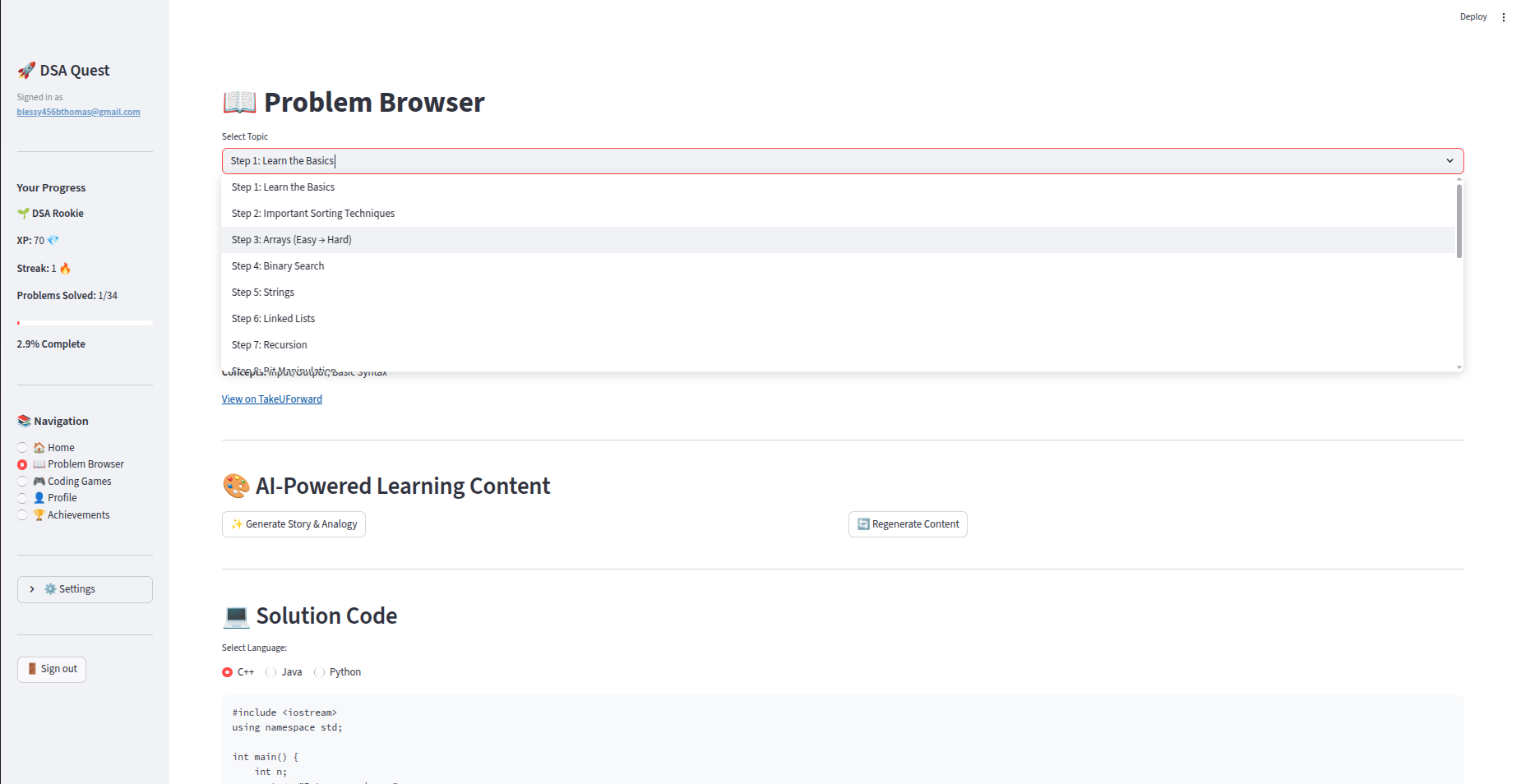Pick Step 6: Linked Lists option
This screenshot has height=784, width=1521.
273,319
